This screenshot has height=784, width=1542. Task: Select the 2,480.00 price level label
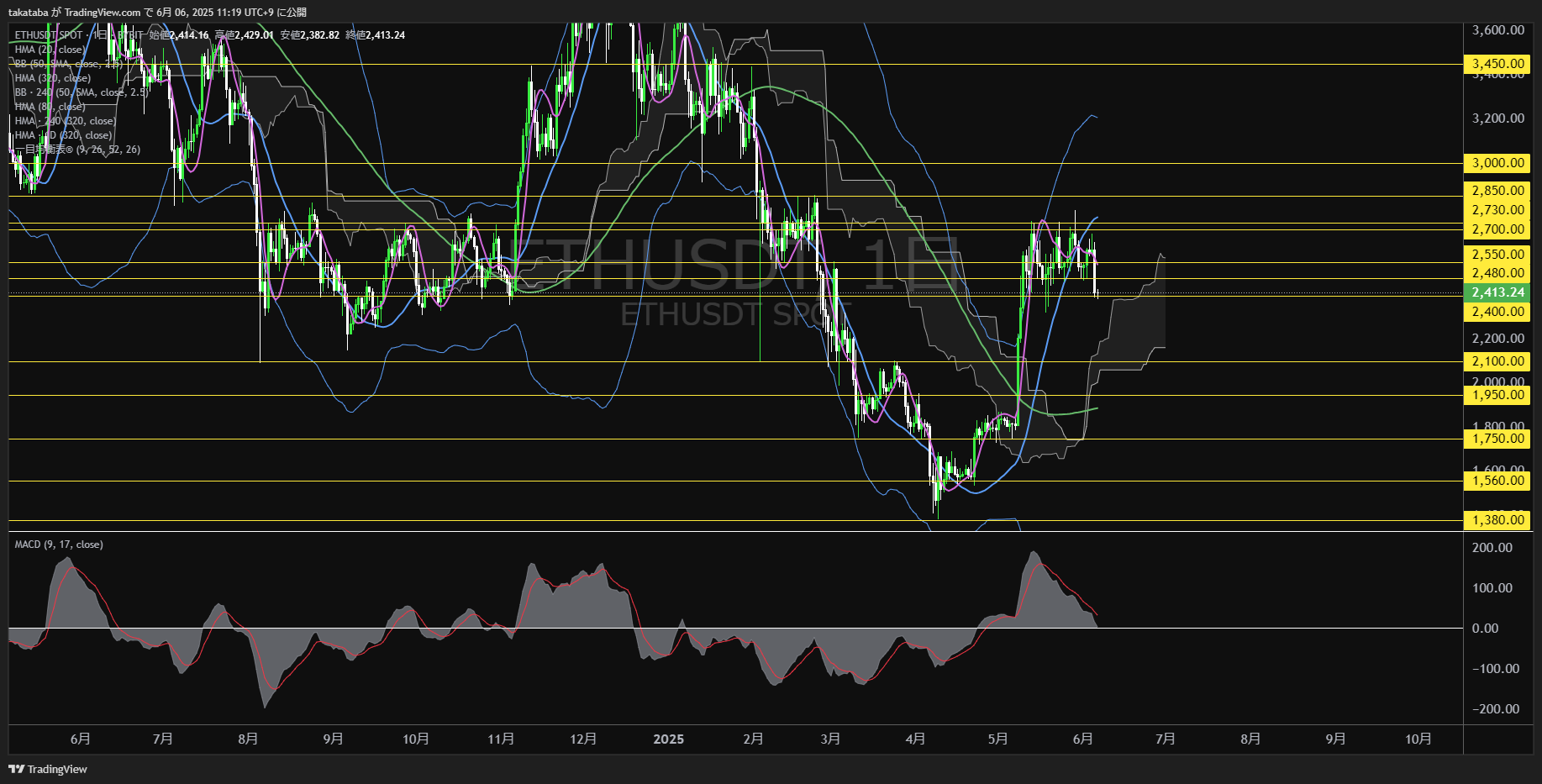pyautogui.click(x=1497, y=273)
